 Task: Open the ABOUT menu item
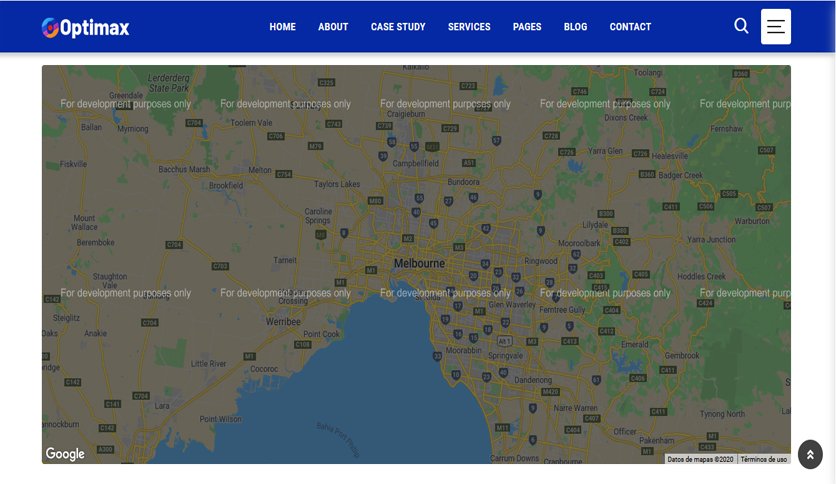click(333, 27)
